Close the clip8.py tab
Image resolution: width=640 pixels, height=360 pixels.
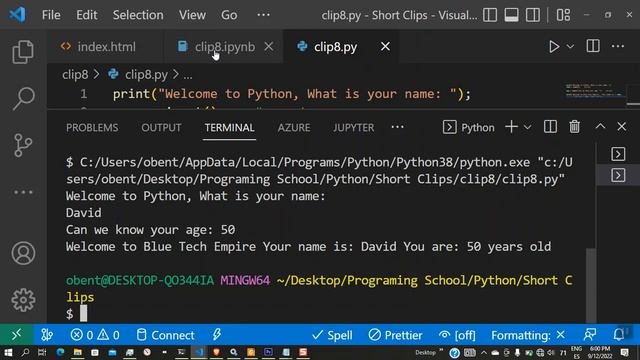[x=385, y=47]
